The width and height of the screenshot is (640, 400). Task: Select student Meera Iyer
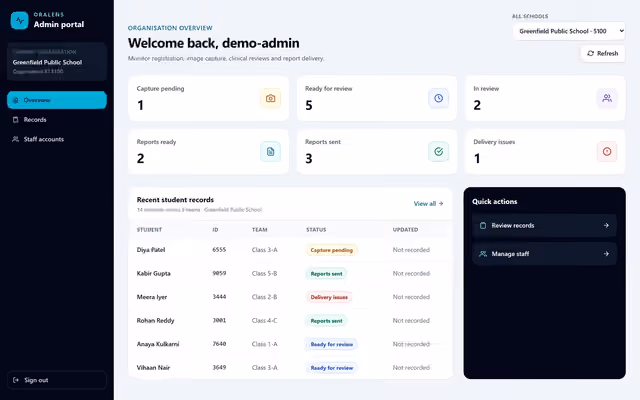click(x=151, y=297)
